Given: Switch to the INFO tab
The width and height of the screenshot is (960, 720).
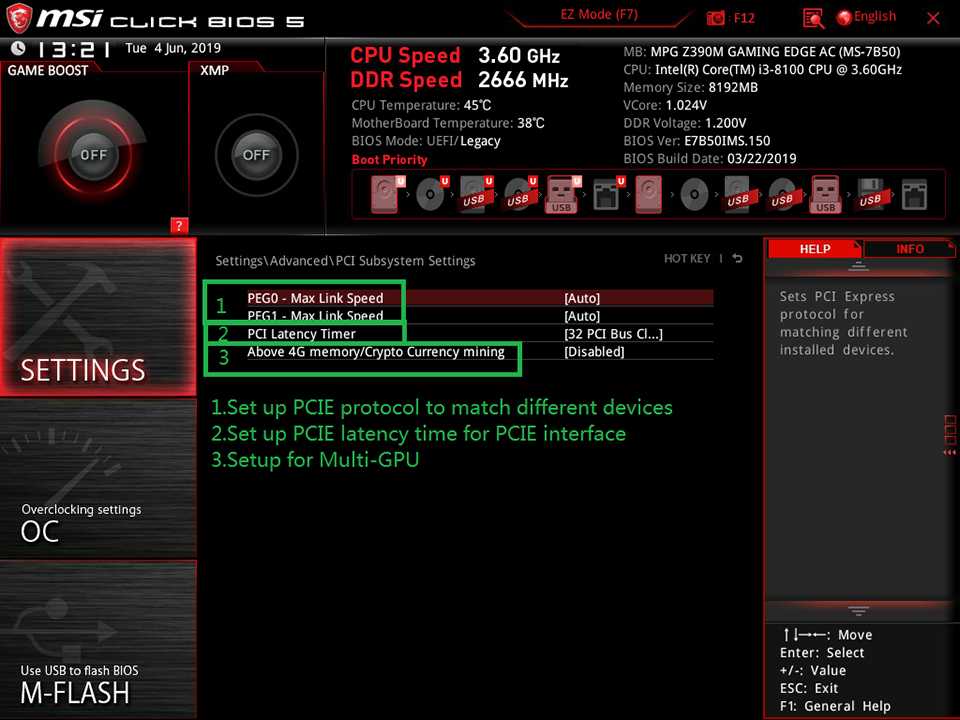Looking at the screenshot, I should [909, 249].
